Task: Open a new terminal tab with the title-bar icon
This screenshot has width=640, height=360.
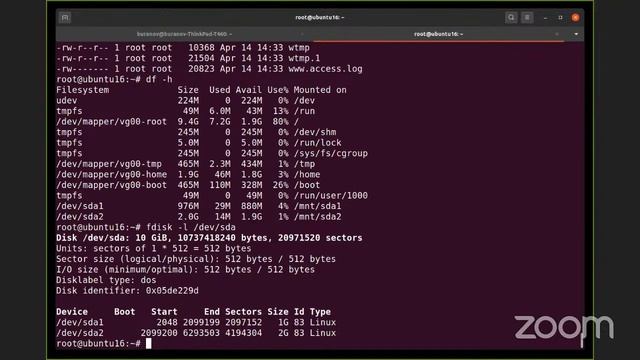Action: tap(65, 18)
